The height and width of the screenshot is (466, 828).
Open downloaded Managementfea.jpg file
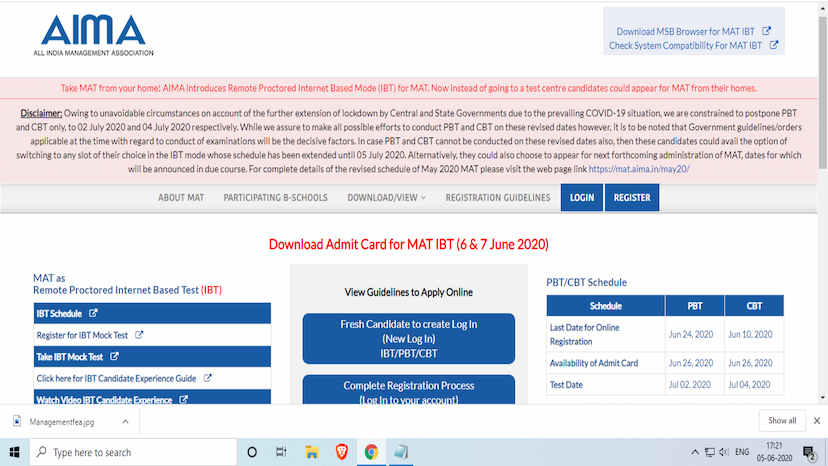62,422
